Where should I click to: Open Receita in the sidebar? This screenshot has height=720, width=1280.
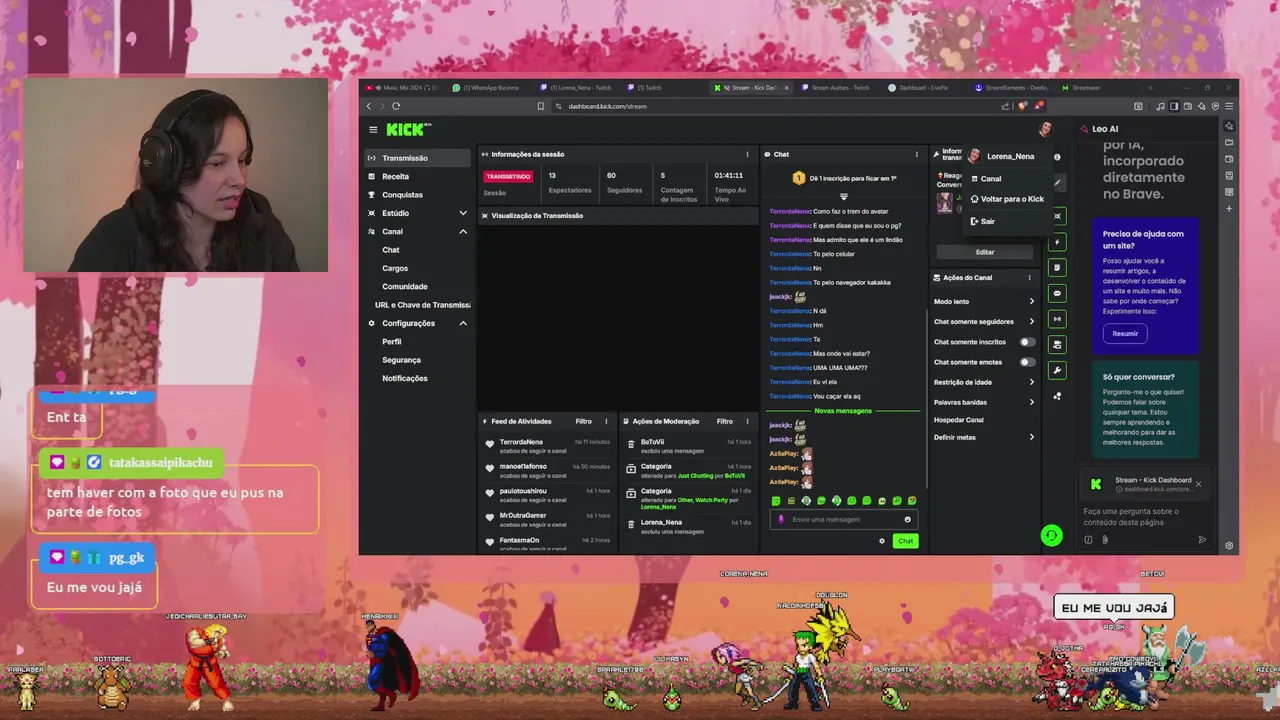coord(395,176)
